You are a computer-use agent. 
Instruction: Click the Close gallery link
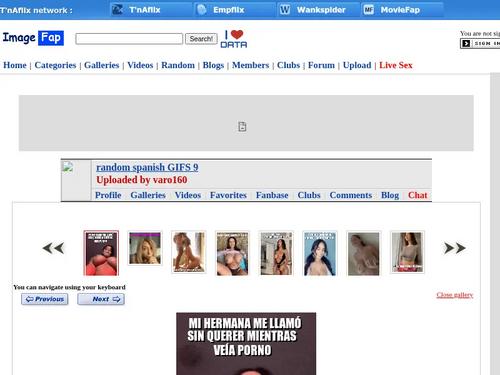(455, 295)
